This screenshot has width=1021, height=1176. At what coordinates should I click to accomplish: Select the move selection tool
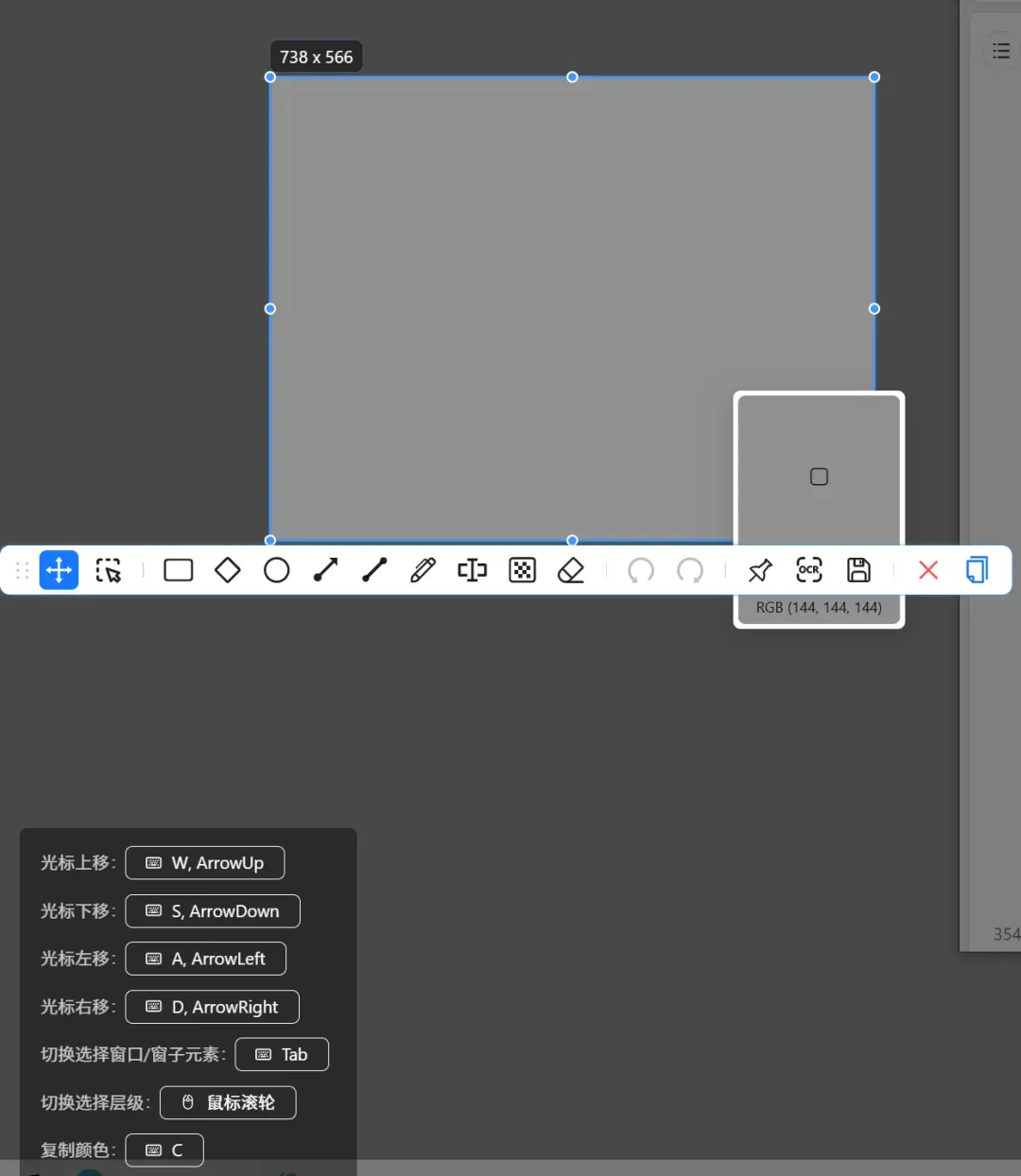59,570
